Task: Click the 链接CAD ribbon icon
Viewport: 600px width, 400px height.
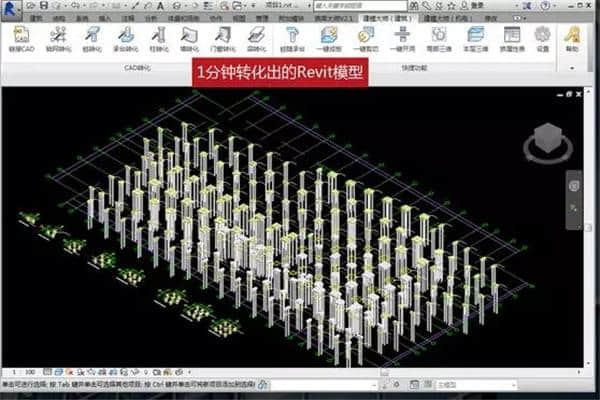Action: pos(20,39)
